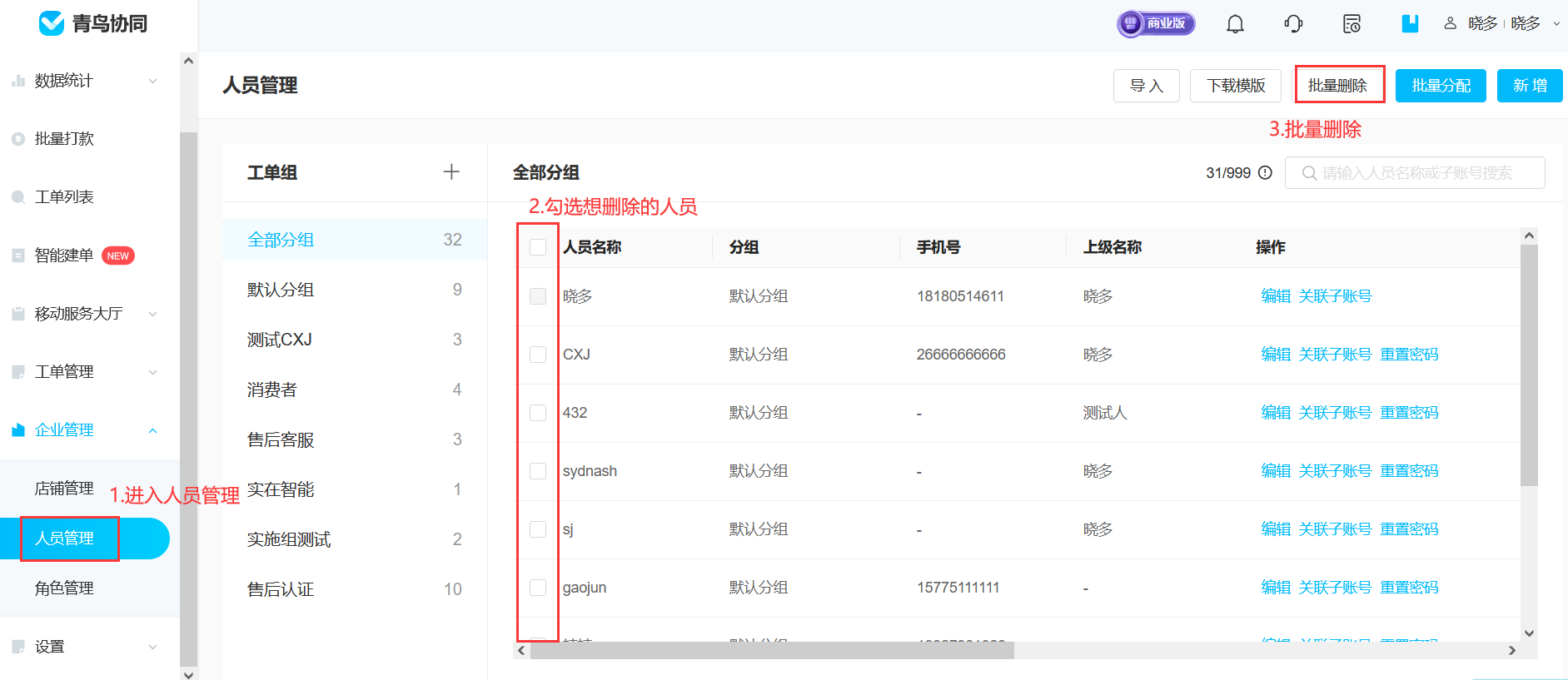Open 智能建单 in the sidebar
The height and width of the screenshot is (680, 1568).
(64, 256)
